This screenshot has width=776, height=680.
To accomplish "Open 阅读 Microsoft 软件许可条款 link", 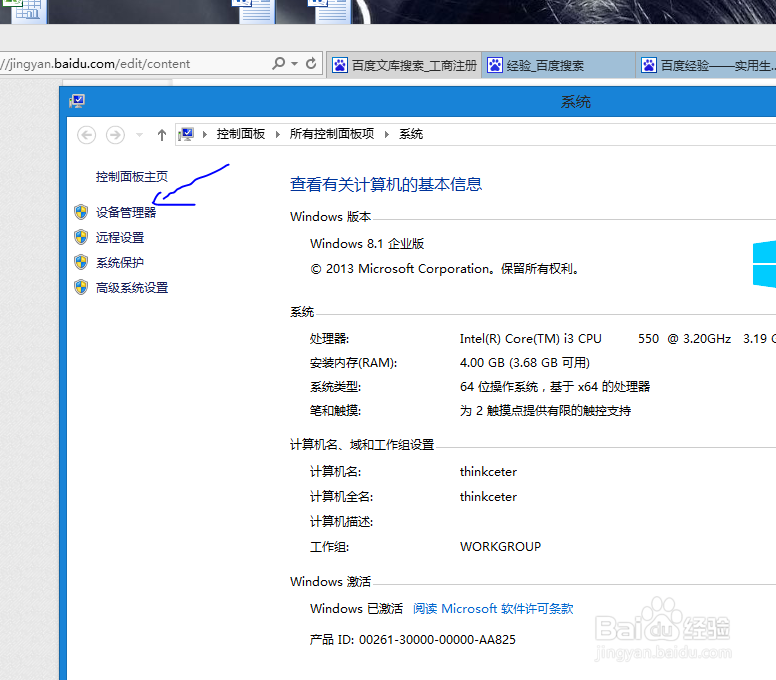I will 493,609.
